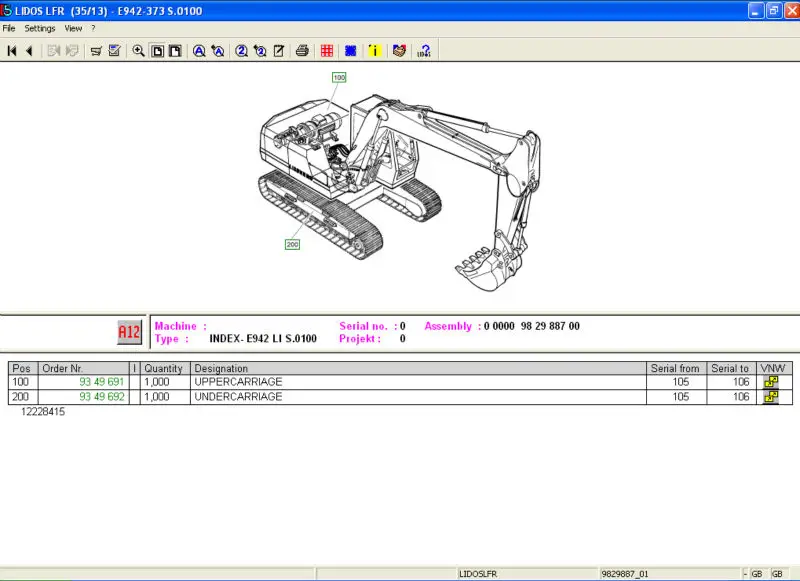Click the previous page arrow

point(29,50)
